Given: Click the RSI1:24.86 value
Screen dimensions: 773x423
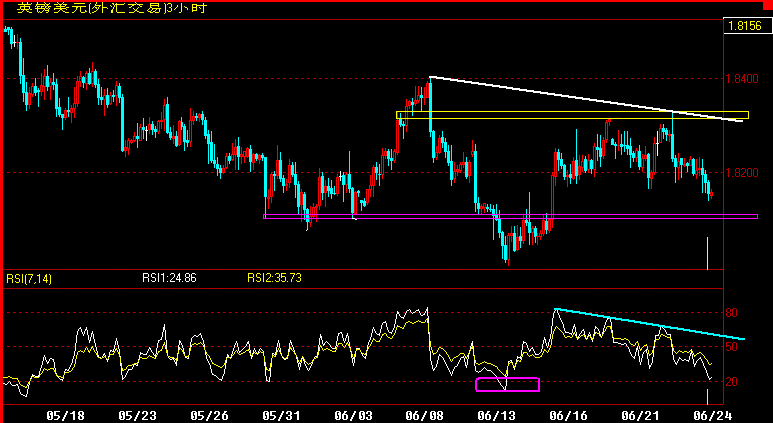Looking at the screenshot, I should [x=169, y=278].
